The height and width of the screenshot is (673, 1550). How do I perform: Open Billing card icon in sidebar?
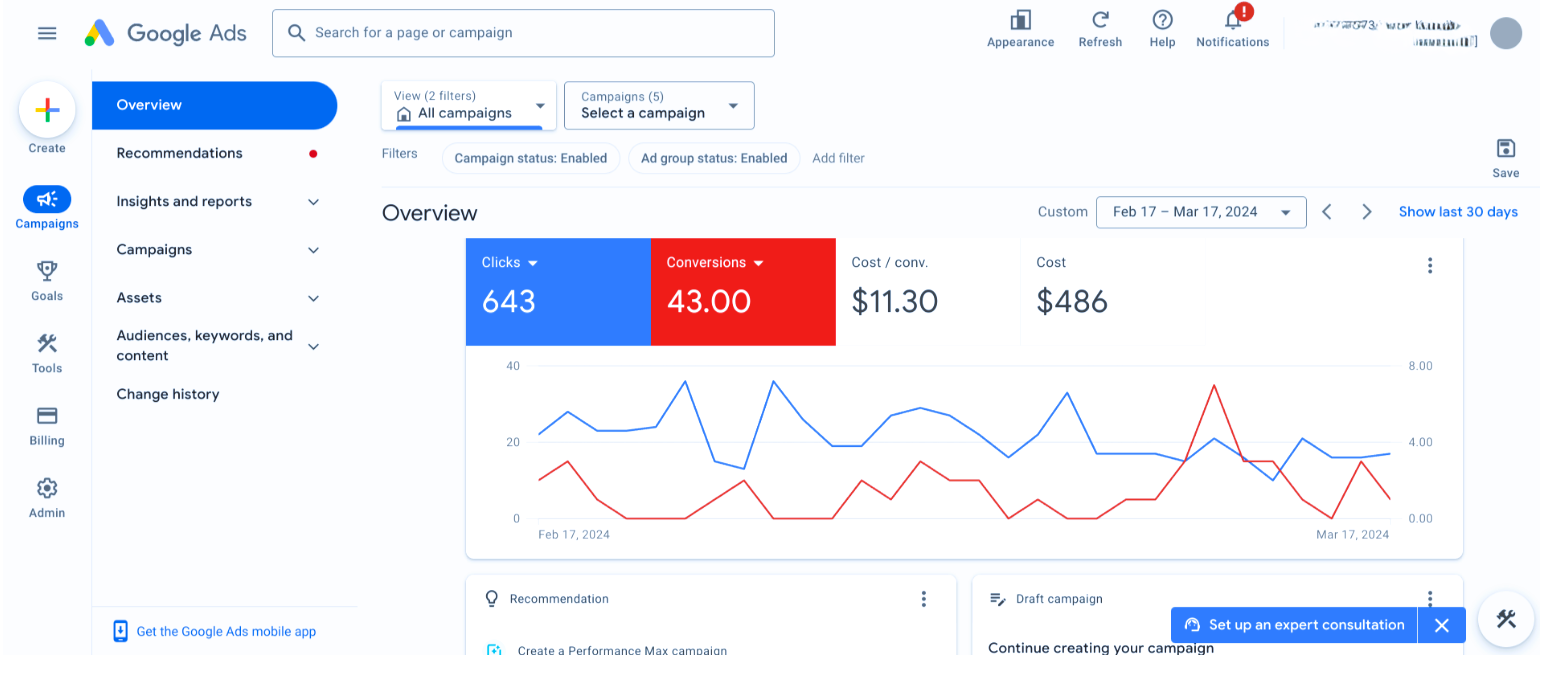(x=47, y=416)
